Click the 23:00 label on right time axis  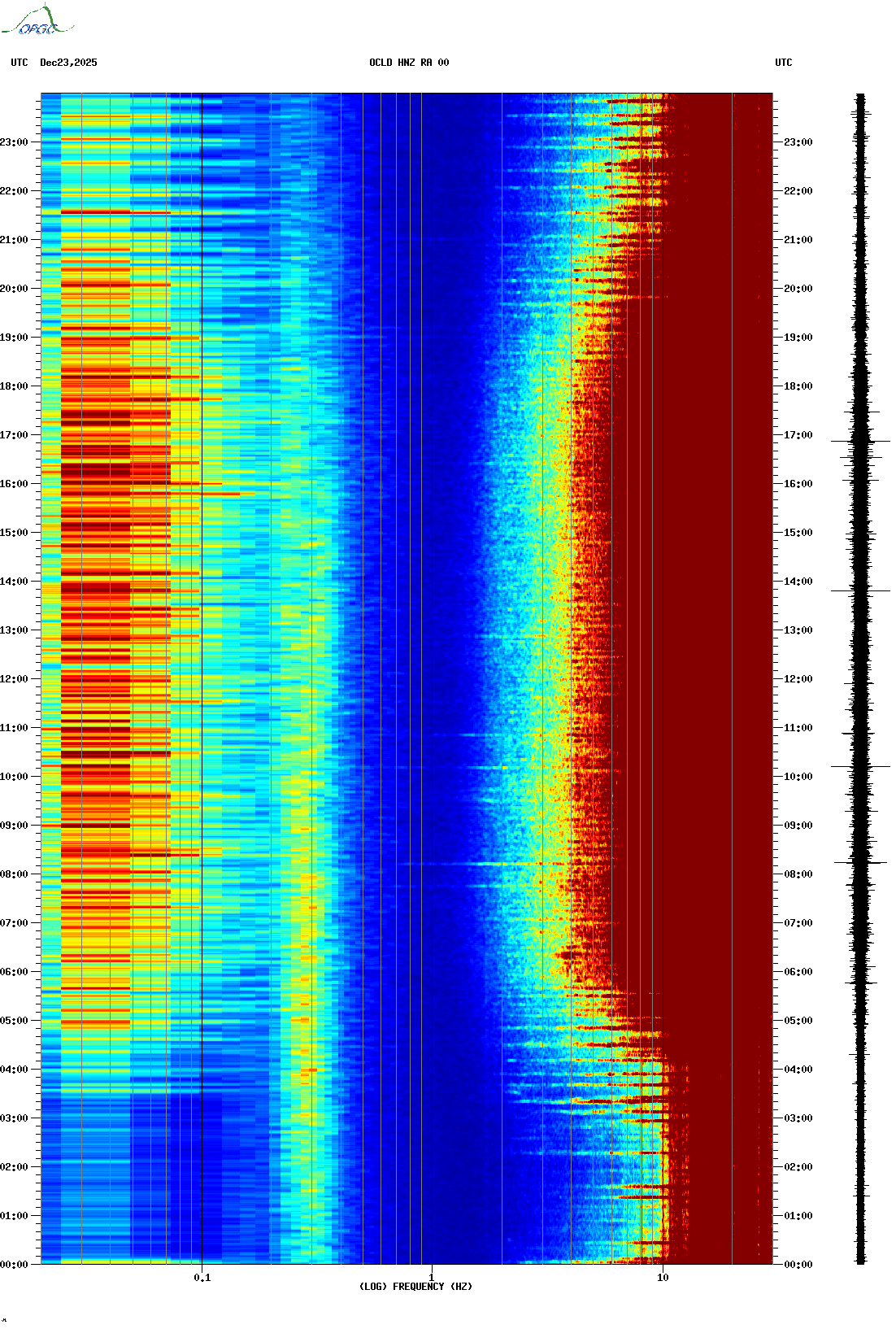coord(798,142)
